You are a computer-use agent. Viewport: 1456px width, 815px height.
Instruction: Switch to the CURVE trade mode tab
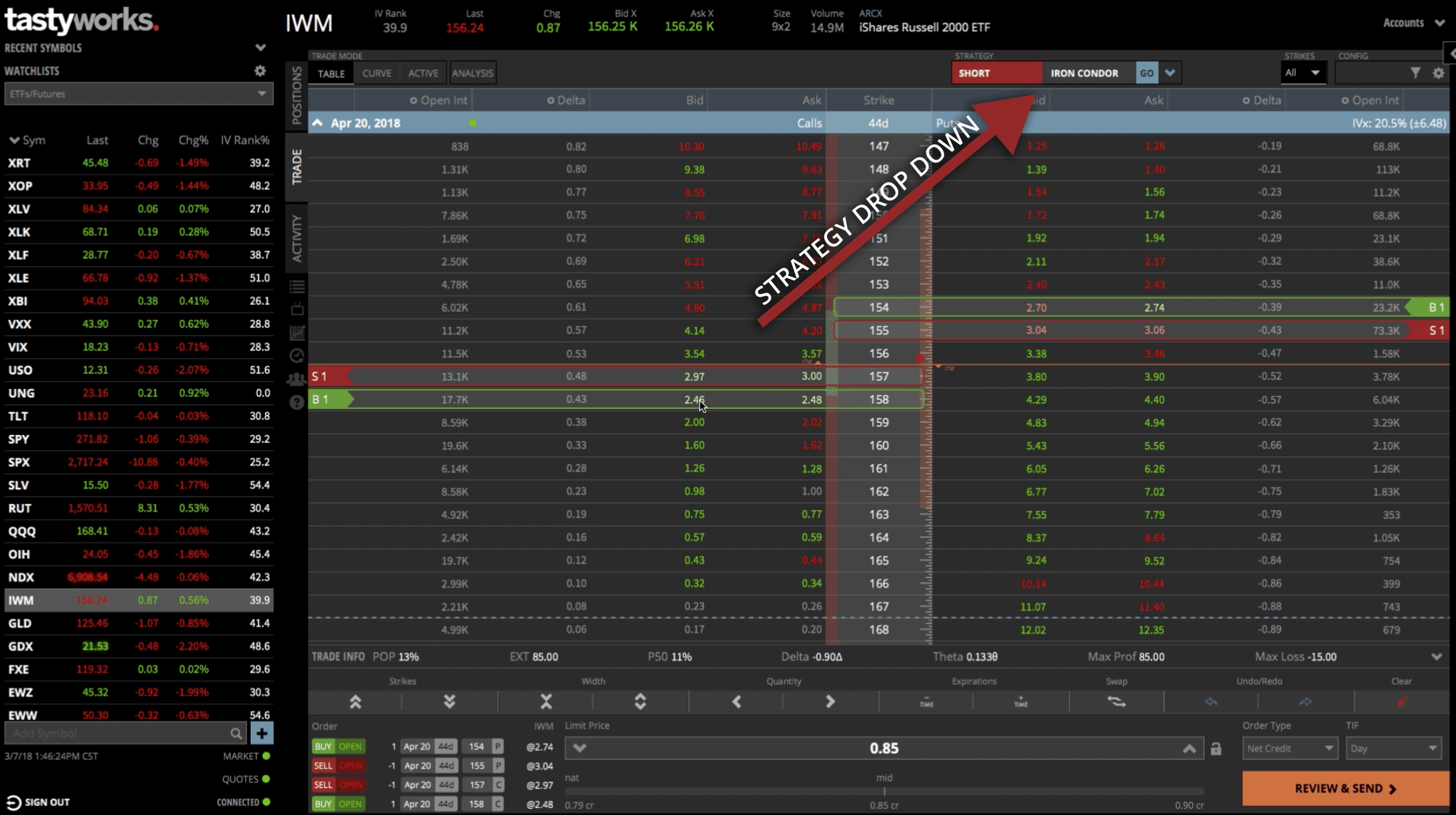point(377,74)
